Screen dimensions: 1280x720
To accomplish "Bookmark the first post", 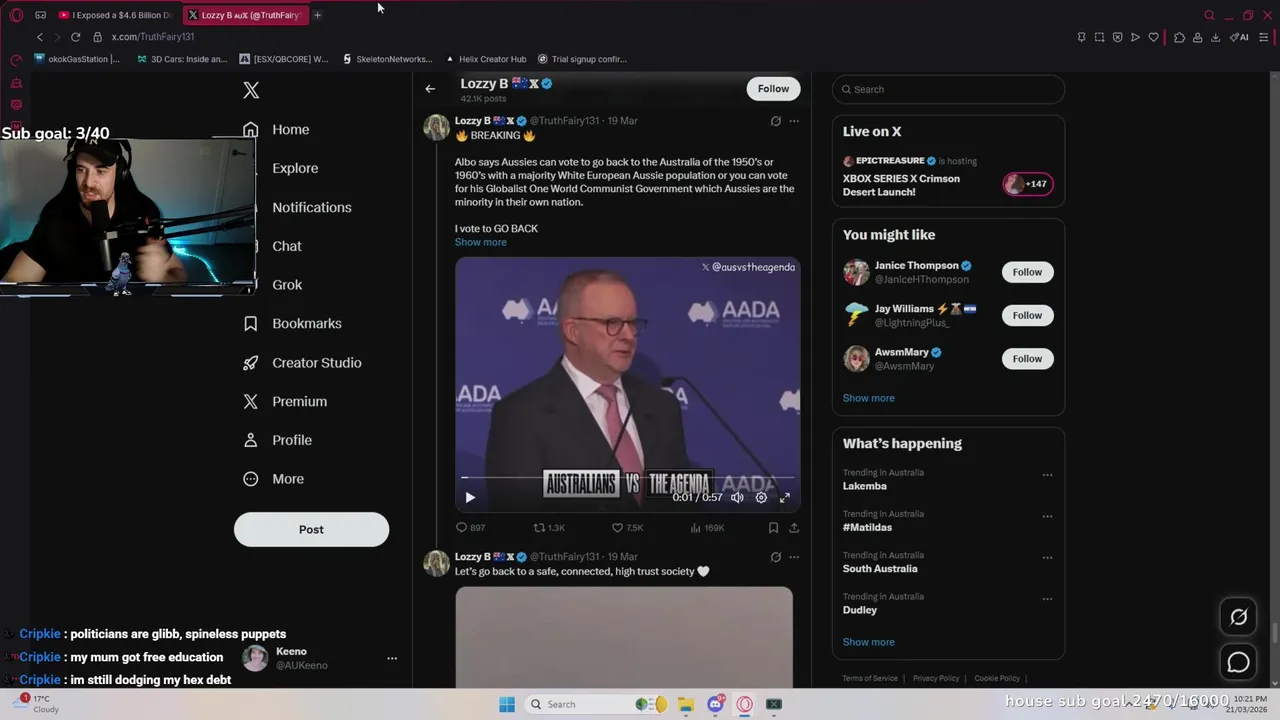I will [773, 527].
